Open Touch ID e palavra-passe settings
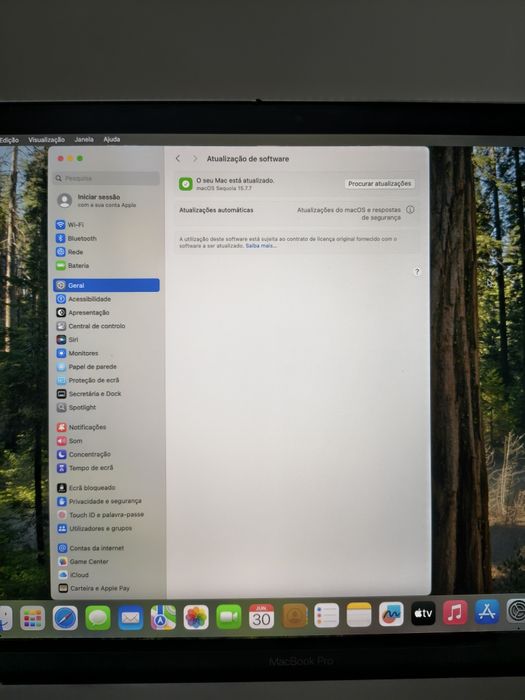525x700 pixels. click(x=107, y=515)
